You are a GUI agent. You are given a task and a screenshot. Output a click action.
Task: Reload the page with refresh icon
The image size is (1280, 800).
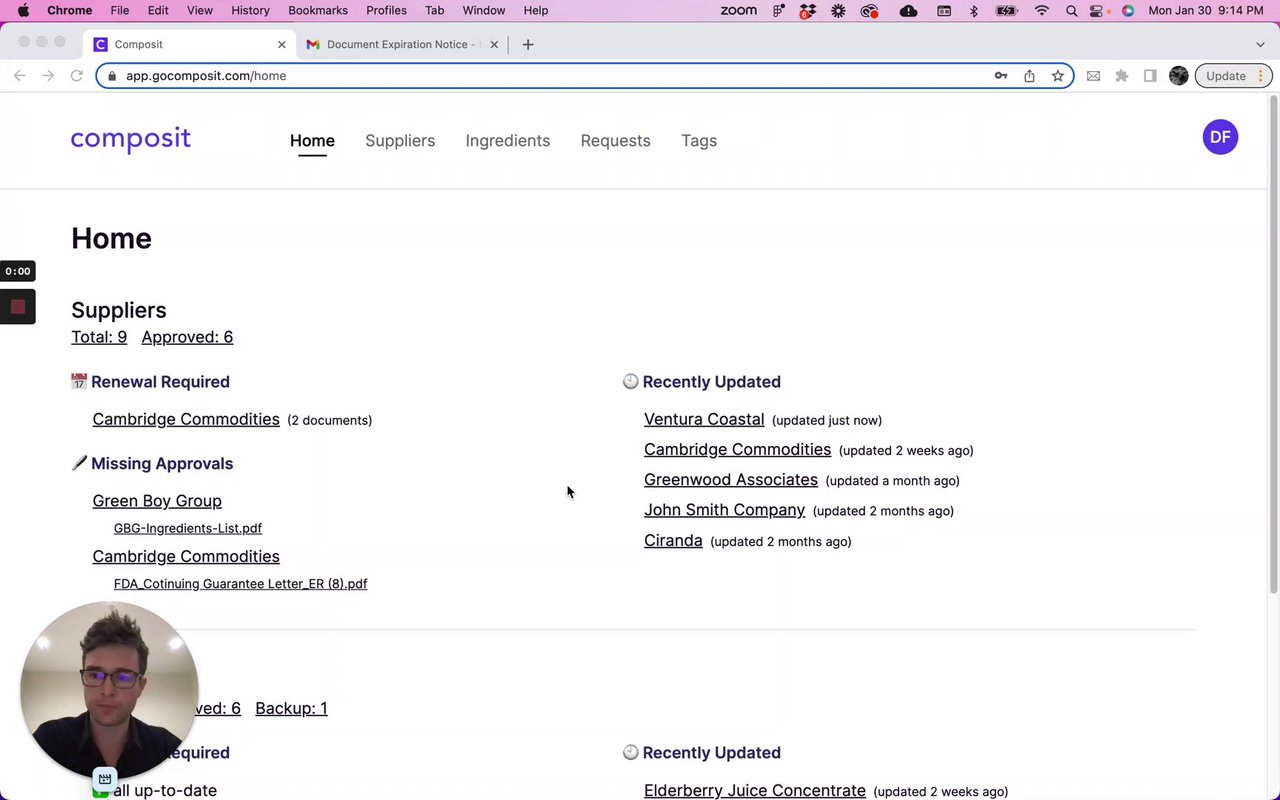pyautogui.click(x=77, y=76)
